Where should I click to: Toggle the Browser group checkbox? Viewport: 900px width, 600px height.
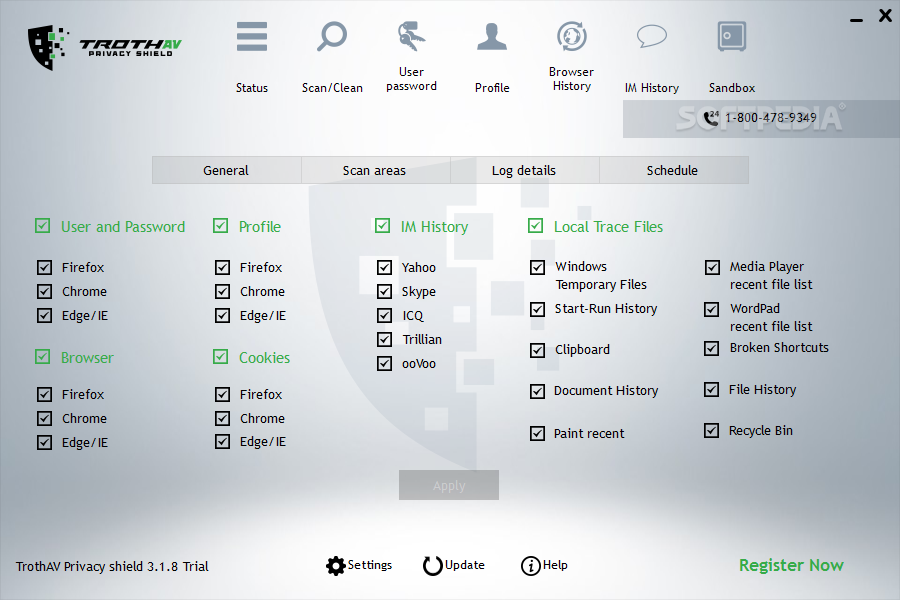[x=42, y=357]
